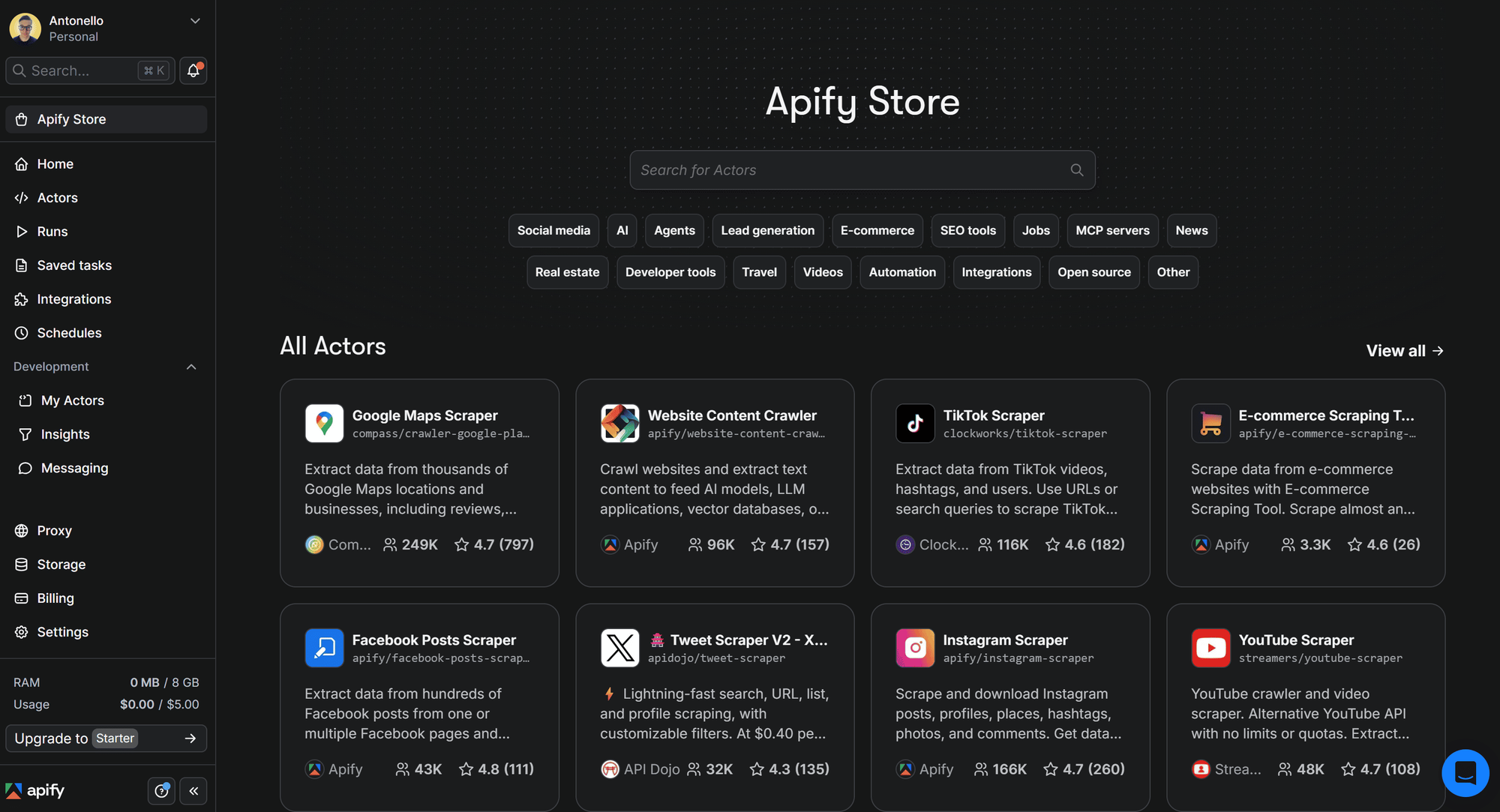
Task: Open the Proxy section
Action: tap(53, 530)
